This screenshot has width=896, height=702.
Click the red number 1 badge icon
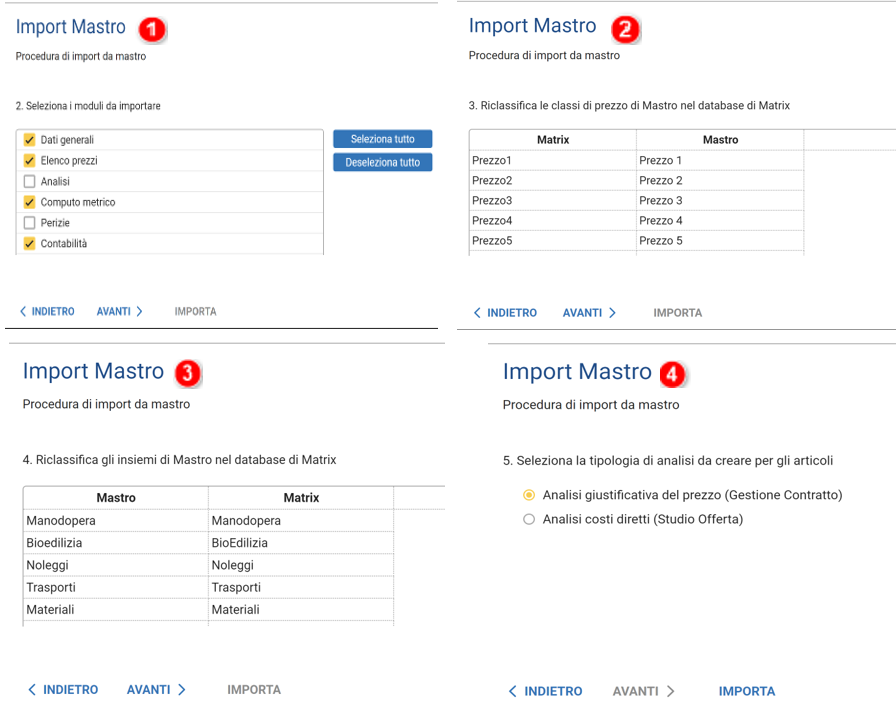click(x=152, y=30)
